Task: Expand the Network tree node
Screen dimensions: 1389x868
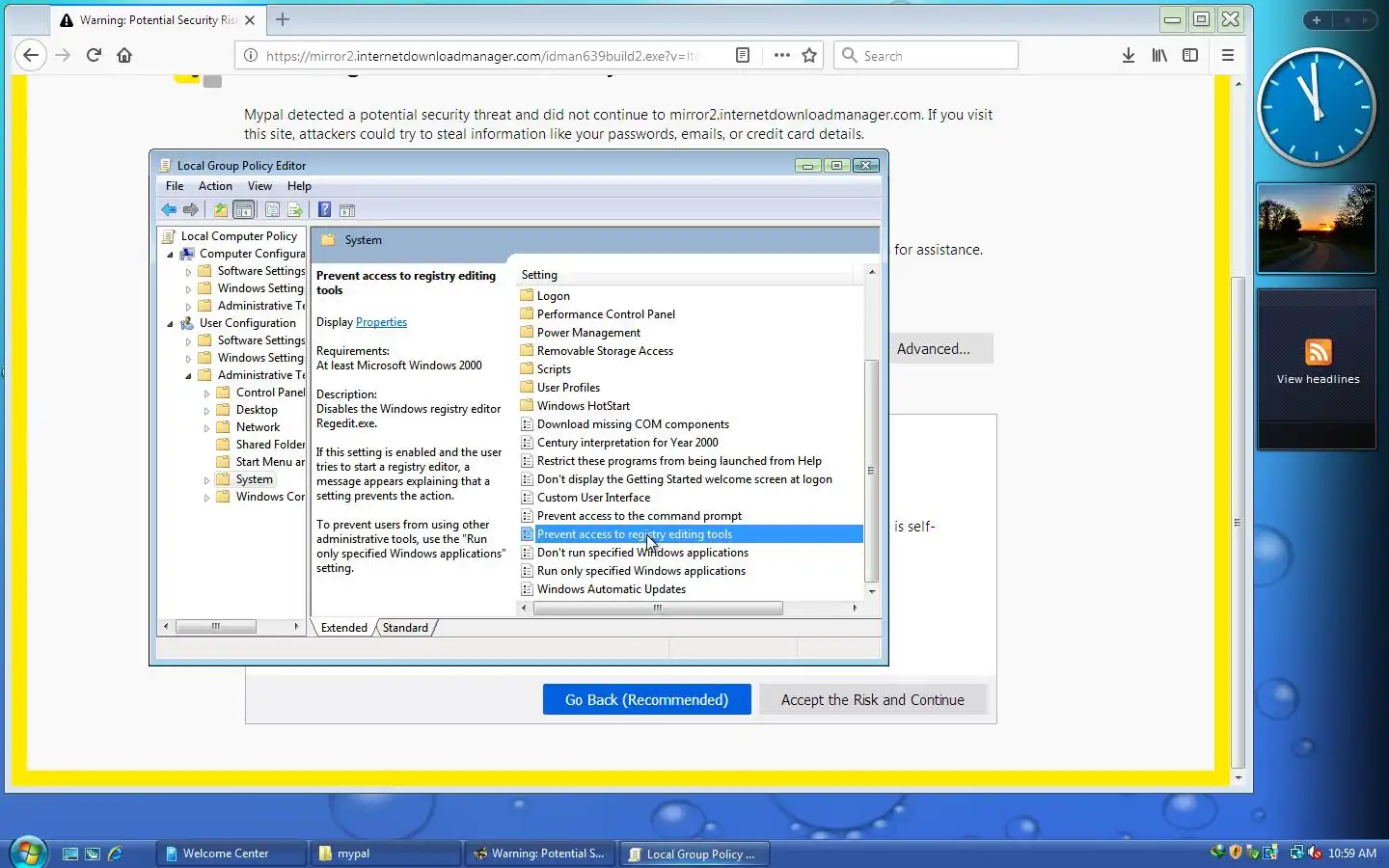Action: [x=206, y=428]
